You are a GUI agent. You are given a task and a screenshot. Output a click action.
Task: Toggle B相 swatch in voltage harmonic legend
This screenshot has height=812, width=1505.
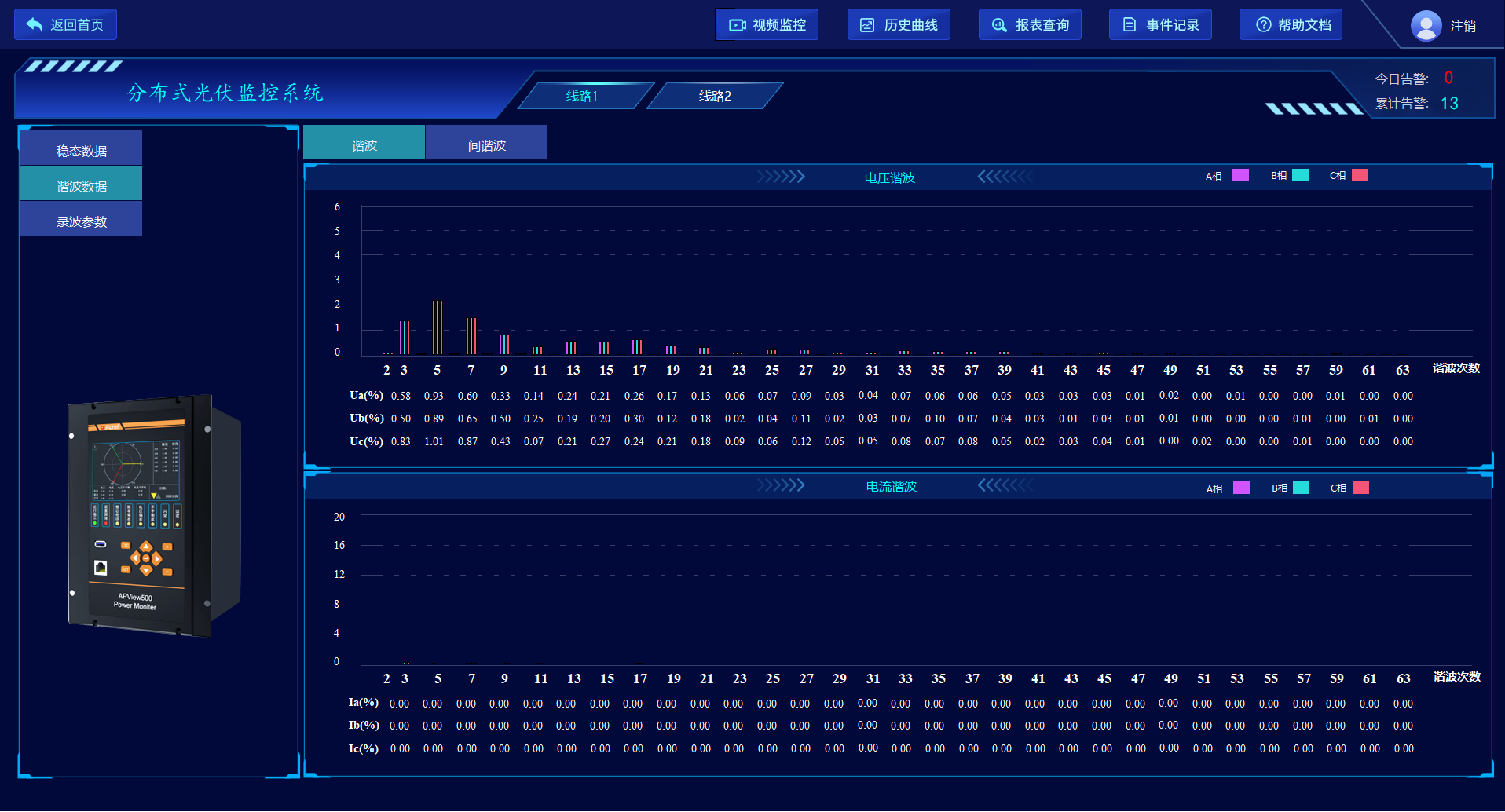1301,175
